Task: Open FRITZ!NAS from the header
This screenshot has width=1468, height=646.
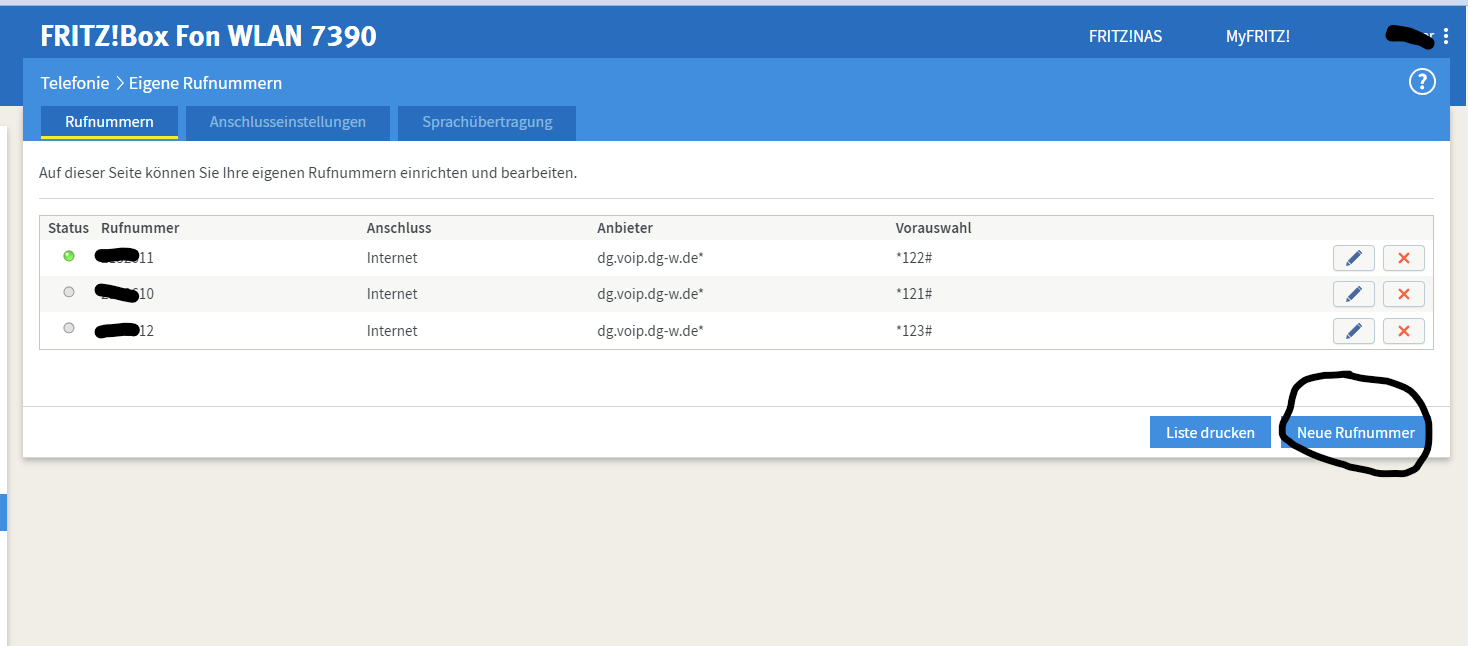Action: coord(1125,37)
